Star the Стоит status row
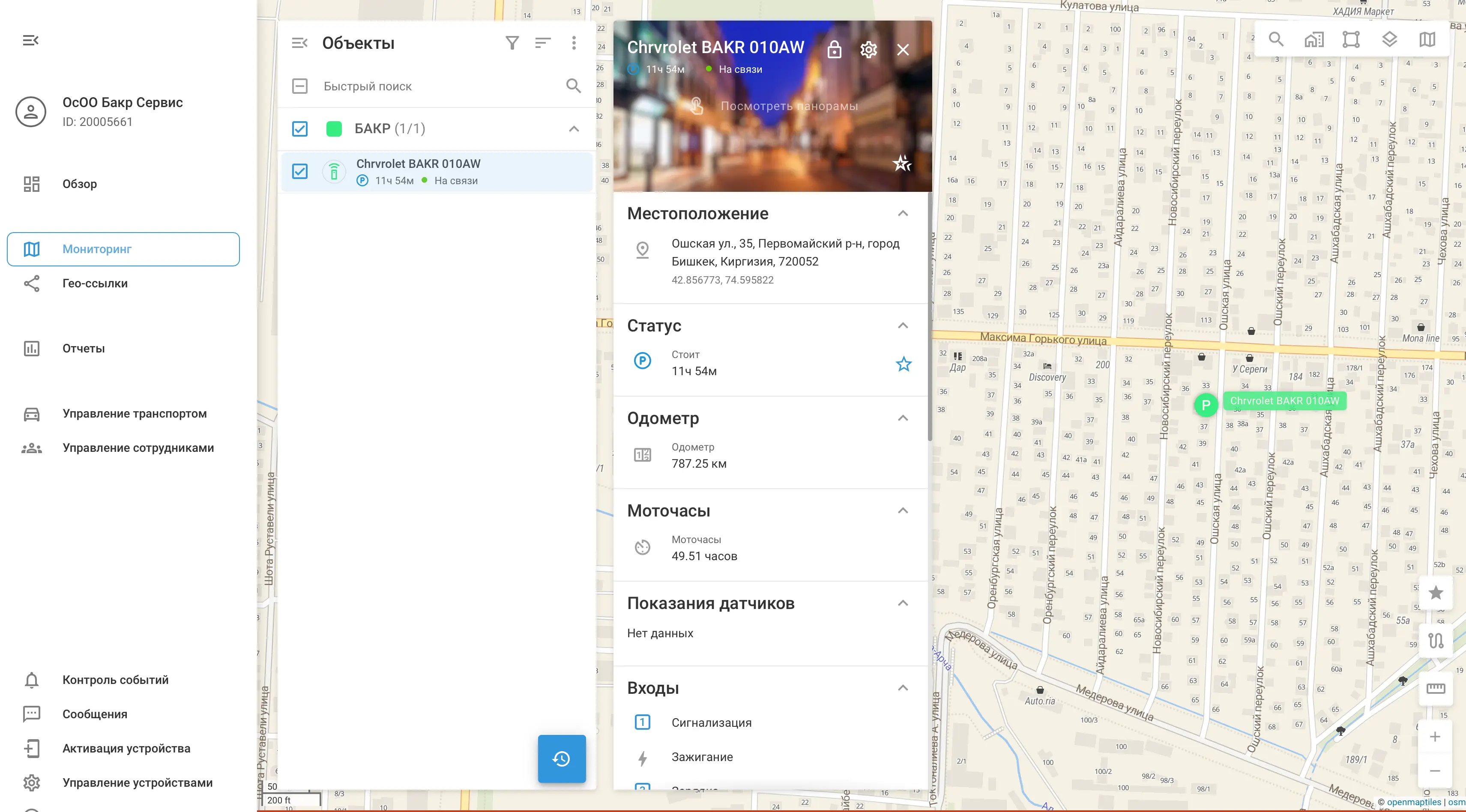 pos(904,364)
